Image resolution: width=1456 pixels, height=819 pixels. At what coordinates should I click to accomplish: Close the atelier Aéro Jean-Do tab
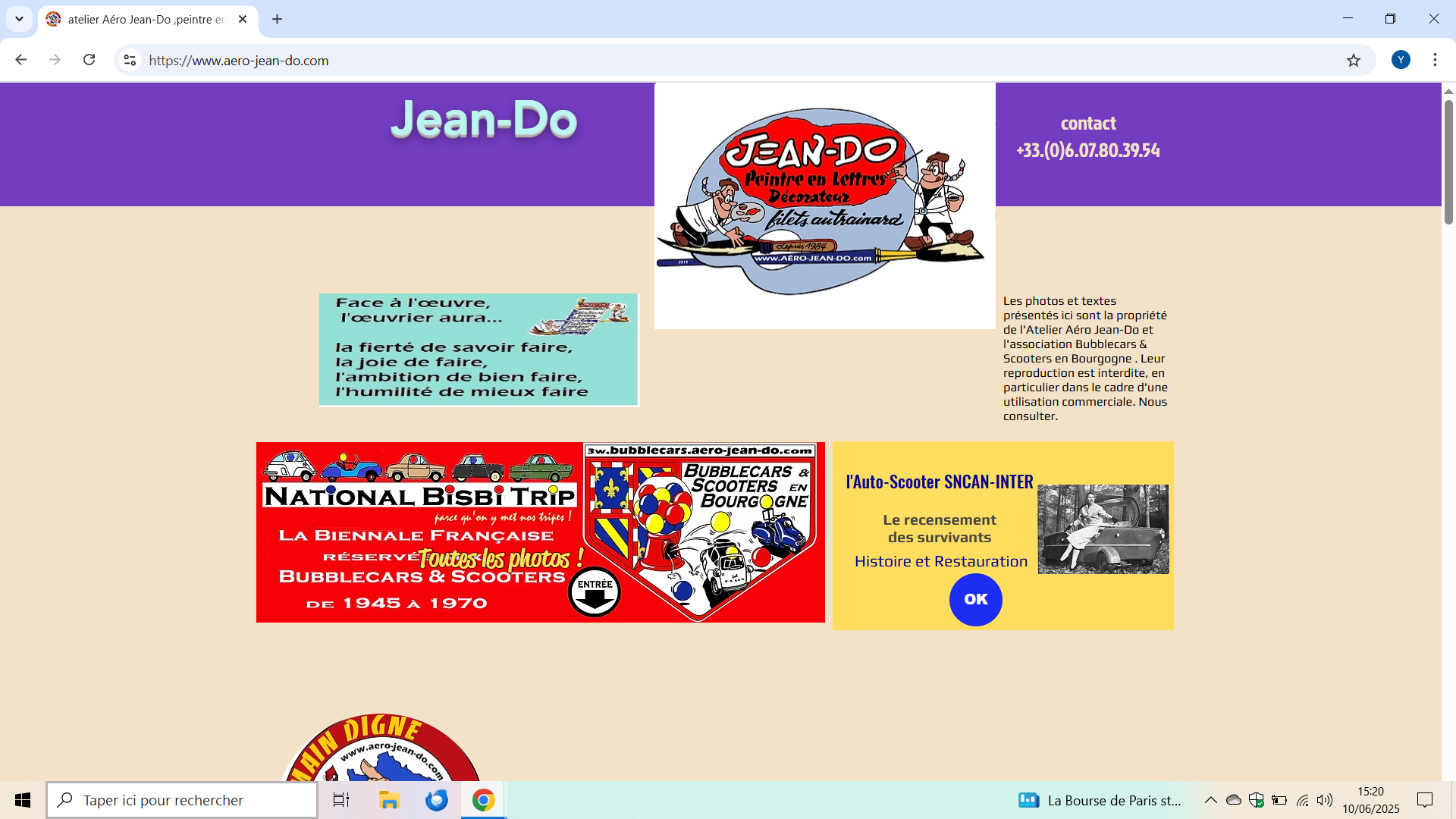coord(243,19)
